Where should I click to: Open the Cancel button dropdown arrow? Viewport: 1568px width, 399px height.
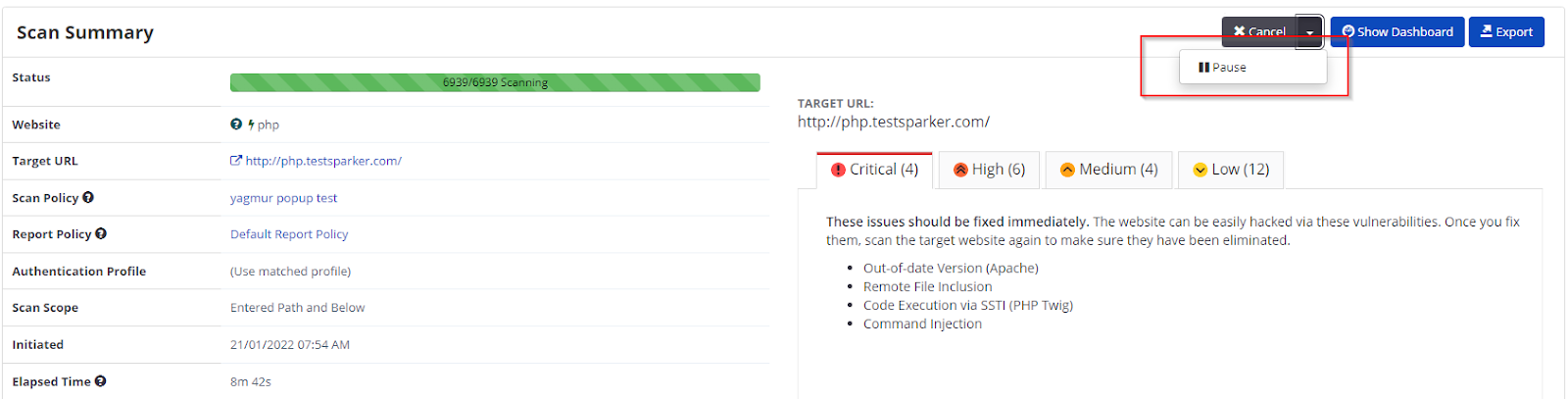coord(1309,32)
